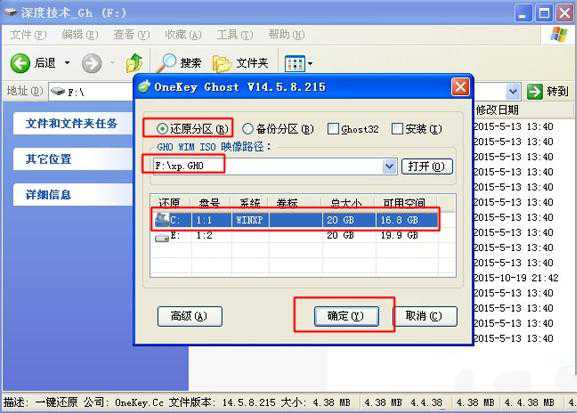Expand the Views button dropdown arrow

pyautogui.click(x=310, y=64)
